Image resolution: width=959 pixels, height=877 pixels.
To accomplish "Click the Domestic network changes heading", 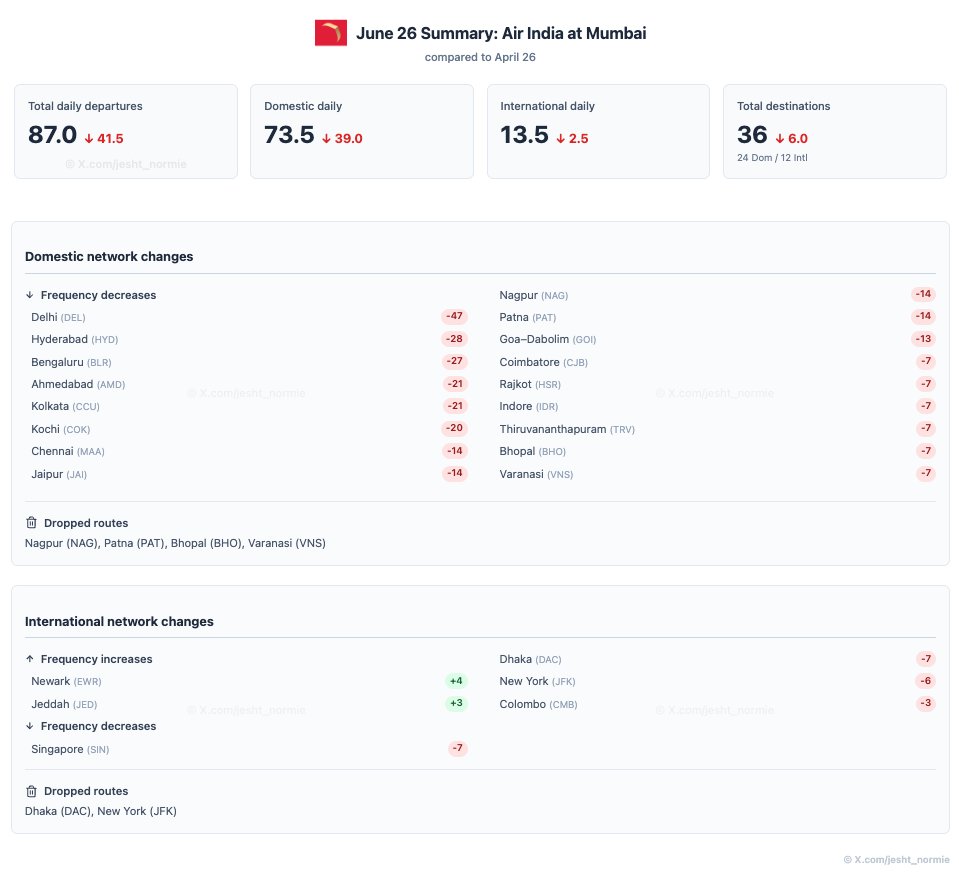I will (x=109, y=256).
